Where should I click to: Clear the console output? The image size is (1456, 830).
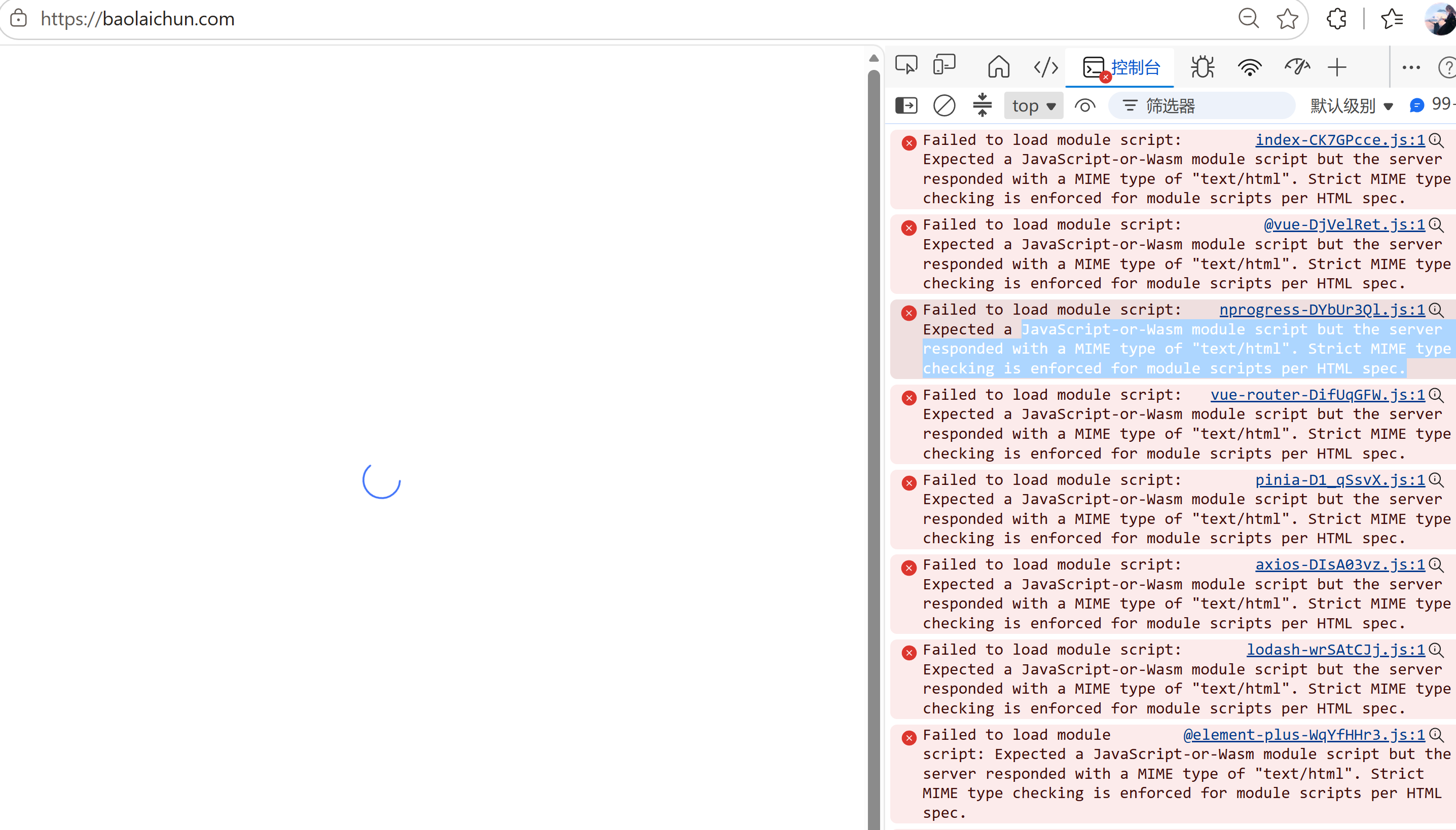pyautogui.click(x=944, y=105)
